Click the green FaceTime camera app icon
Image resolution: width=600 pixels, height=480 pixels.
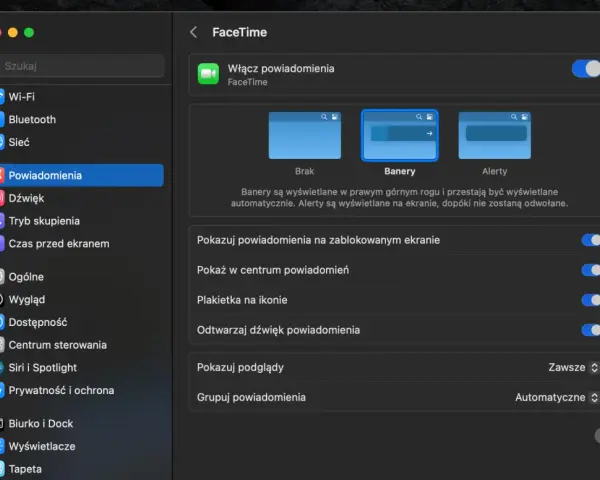tap(208, 73)
